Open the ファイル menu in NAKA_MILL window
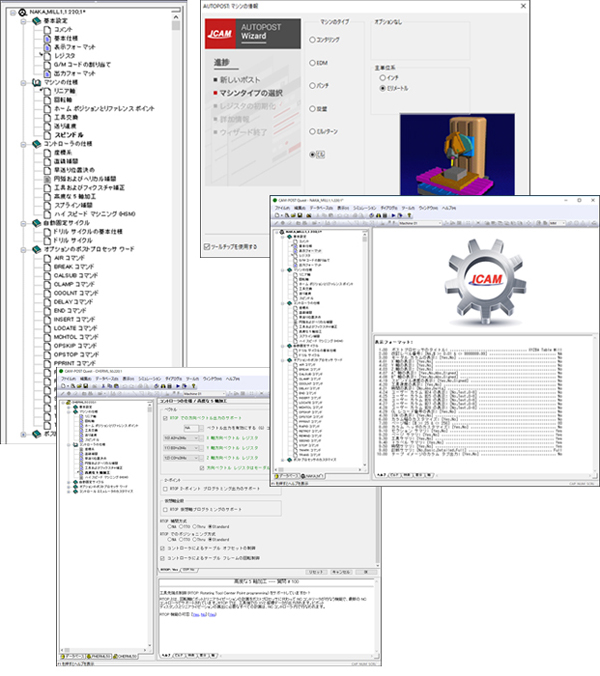 tap(286, 209)
